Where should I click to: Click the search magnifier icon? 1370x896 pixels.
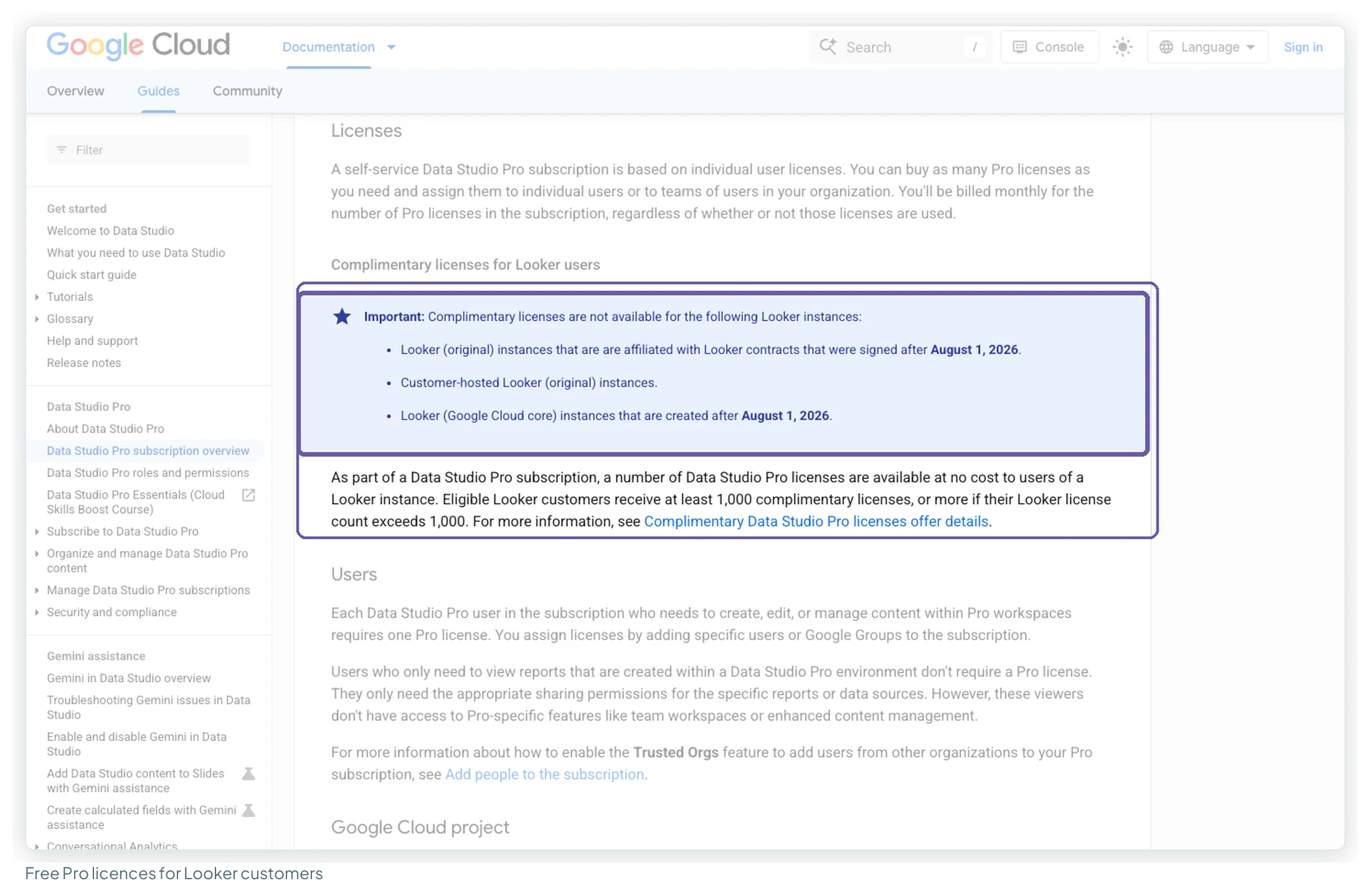pos(828,47)
